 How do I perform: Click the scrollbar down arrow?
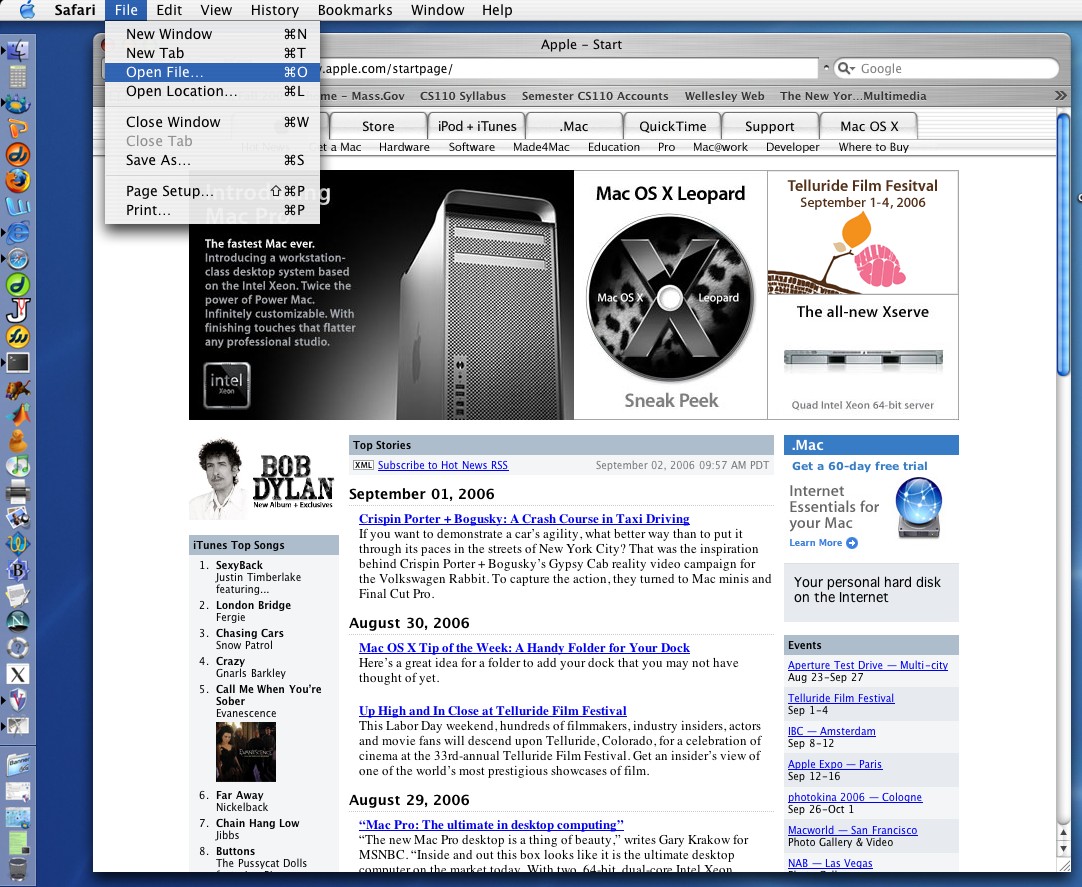tap(1063, 848)
